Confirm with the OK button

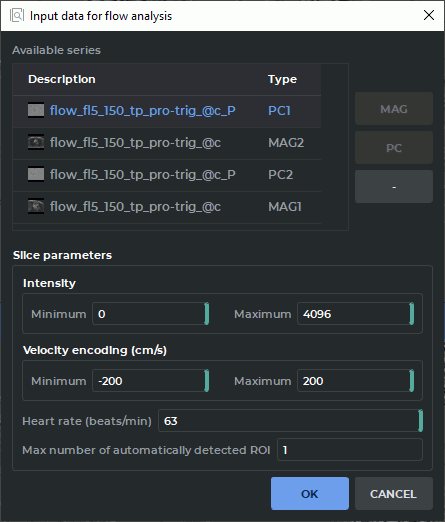coord(310,493)
